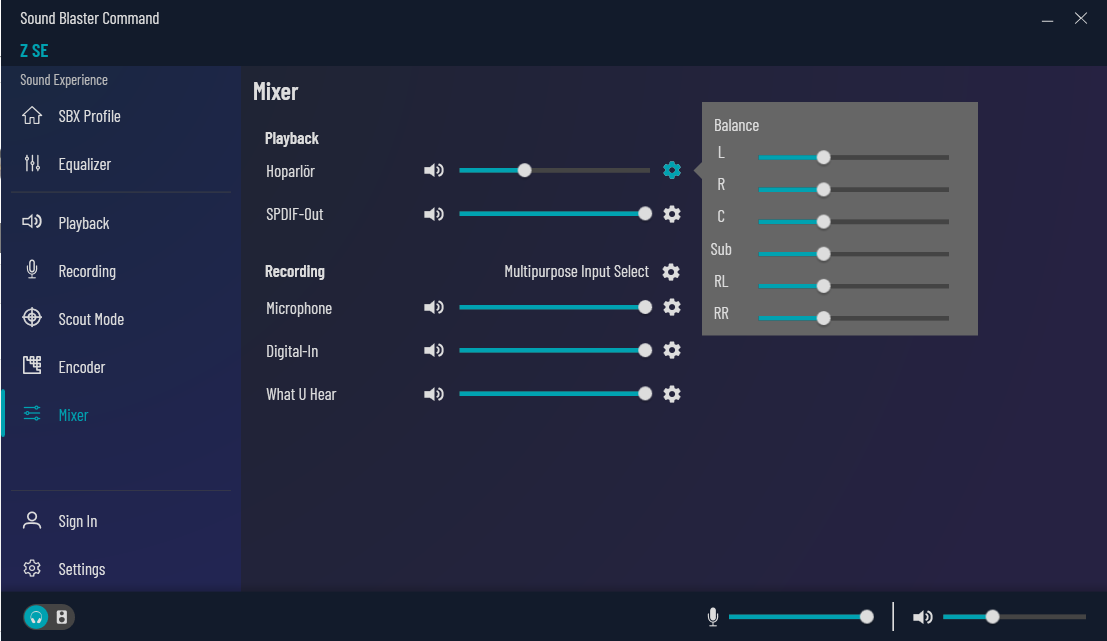Click the bottom bar master volume slider
The width and height of the screenshot is (1107, 641).
(x=1015, y=617)
